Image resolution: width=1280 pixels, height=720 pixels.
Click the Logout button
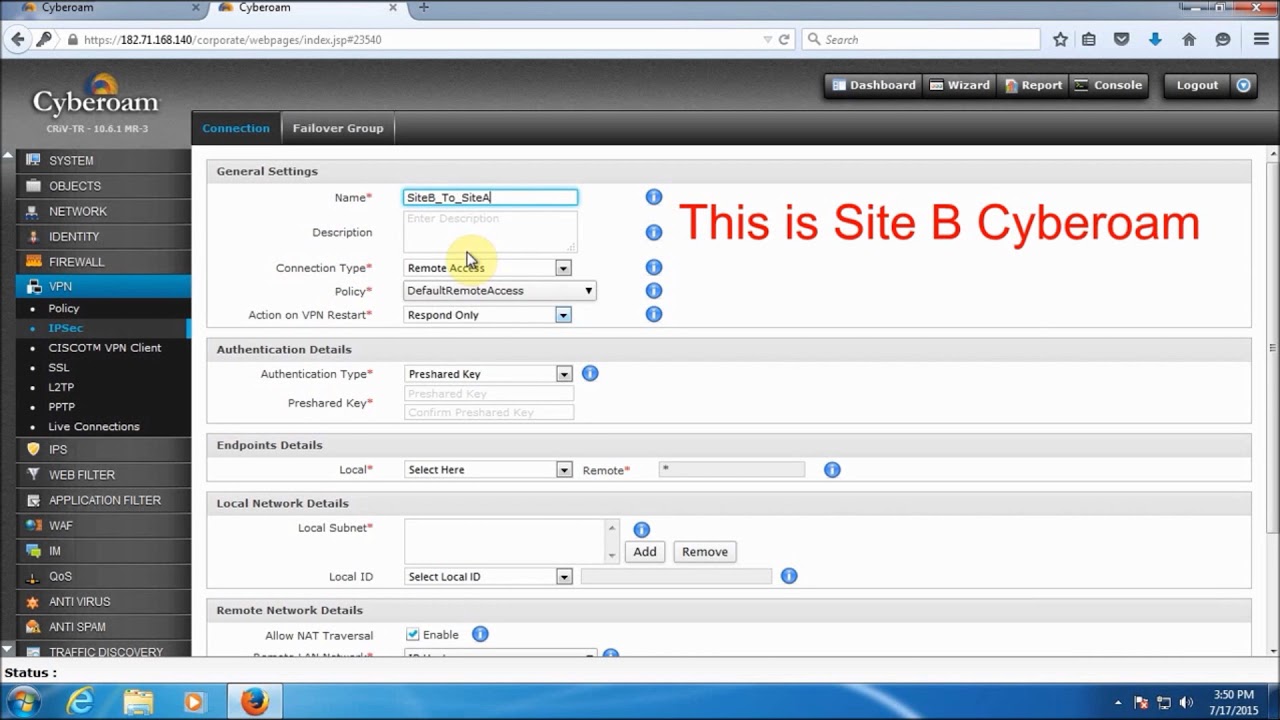[x=1197, y=85]
